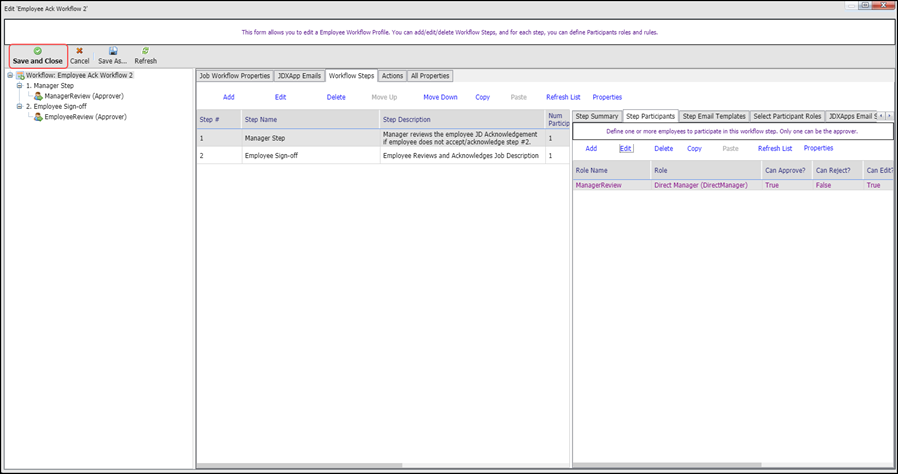Open the JDXApp Emails tab

tap(299, 76)
